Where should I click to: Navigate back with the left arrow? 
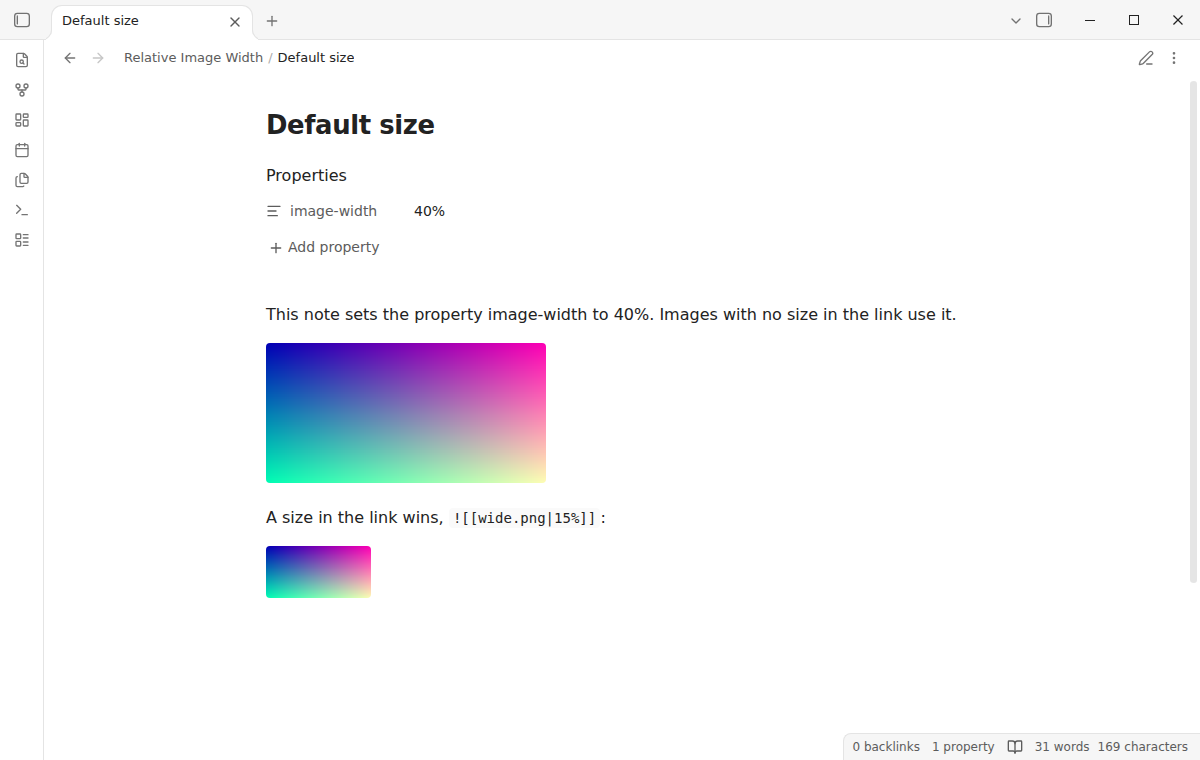click(x=70, y=58)
